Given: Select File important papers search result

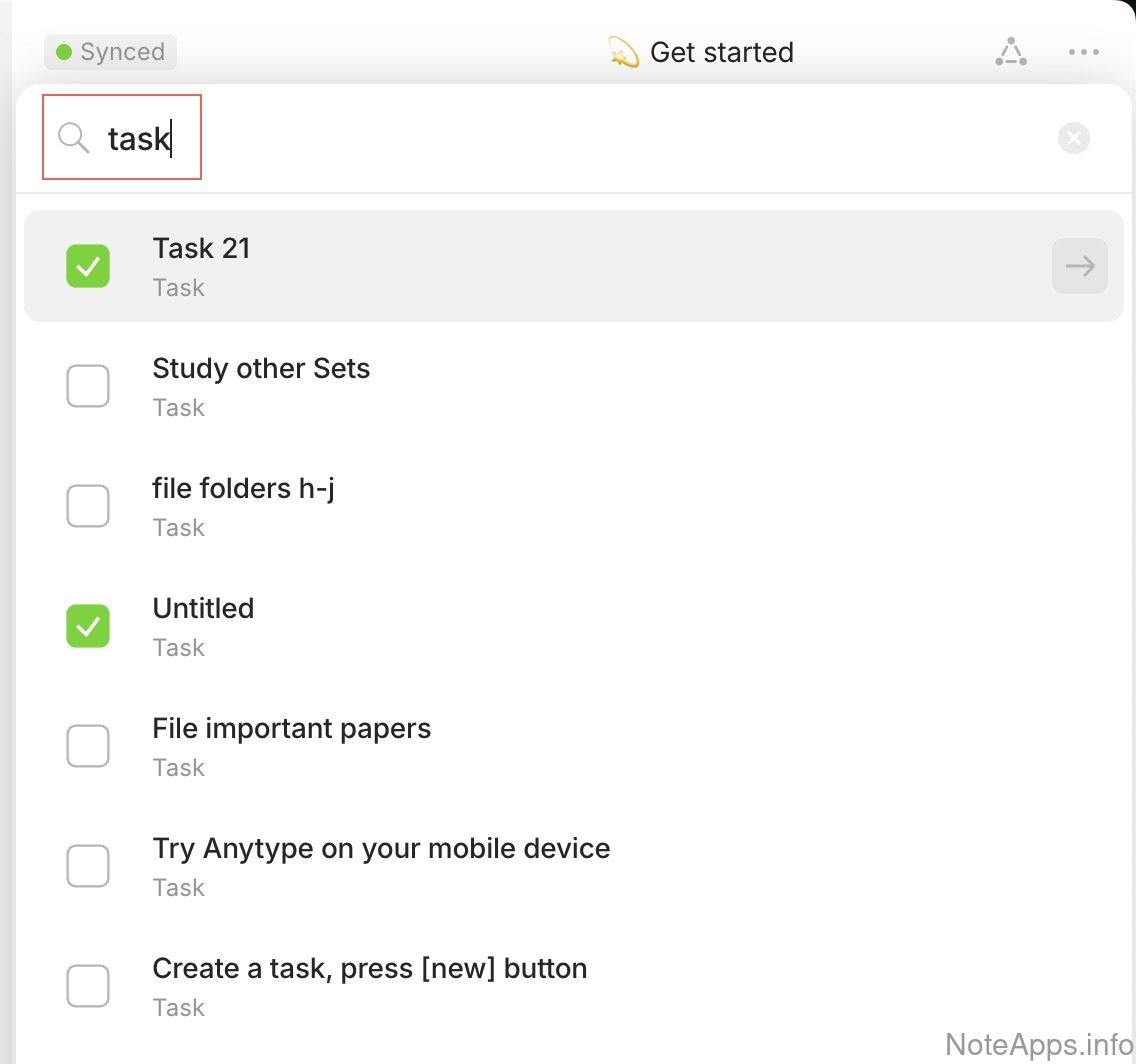Looking at the screenshot, I should (x=291, y=729).
